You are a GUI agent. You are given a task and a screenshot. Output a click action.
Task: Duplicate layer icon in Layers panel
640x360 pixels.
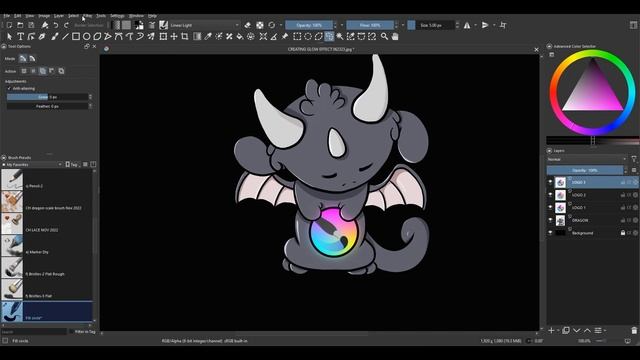(566, 330)
